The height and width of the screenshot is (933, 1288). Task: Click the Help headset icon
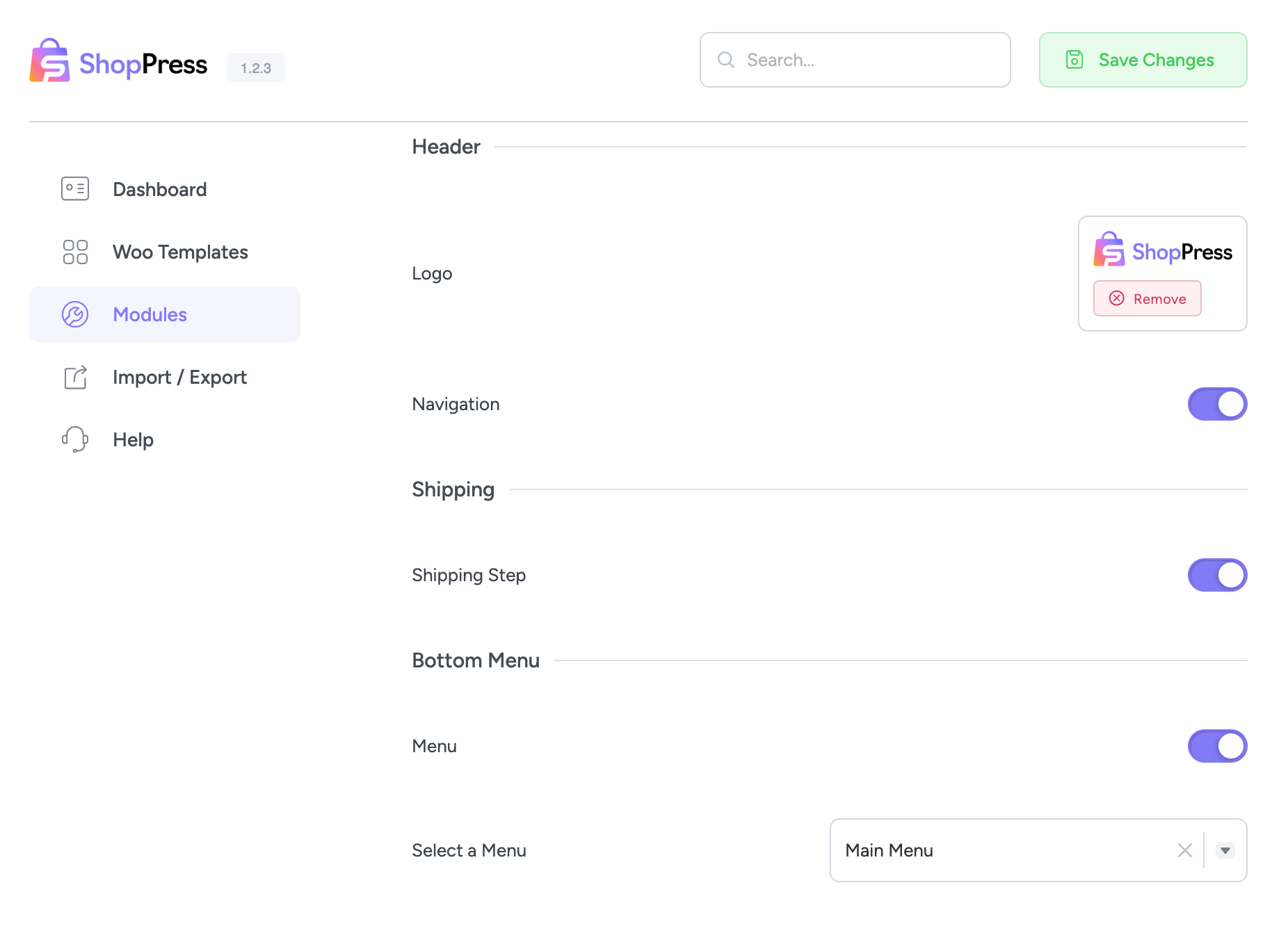(x=75, y=439)
